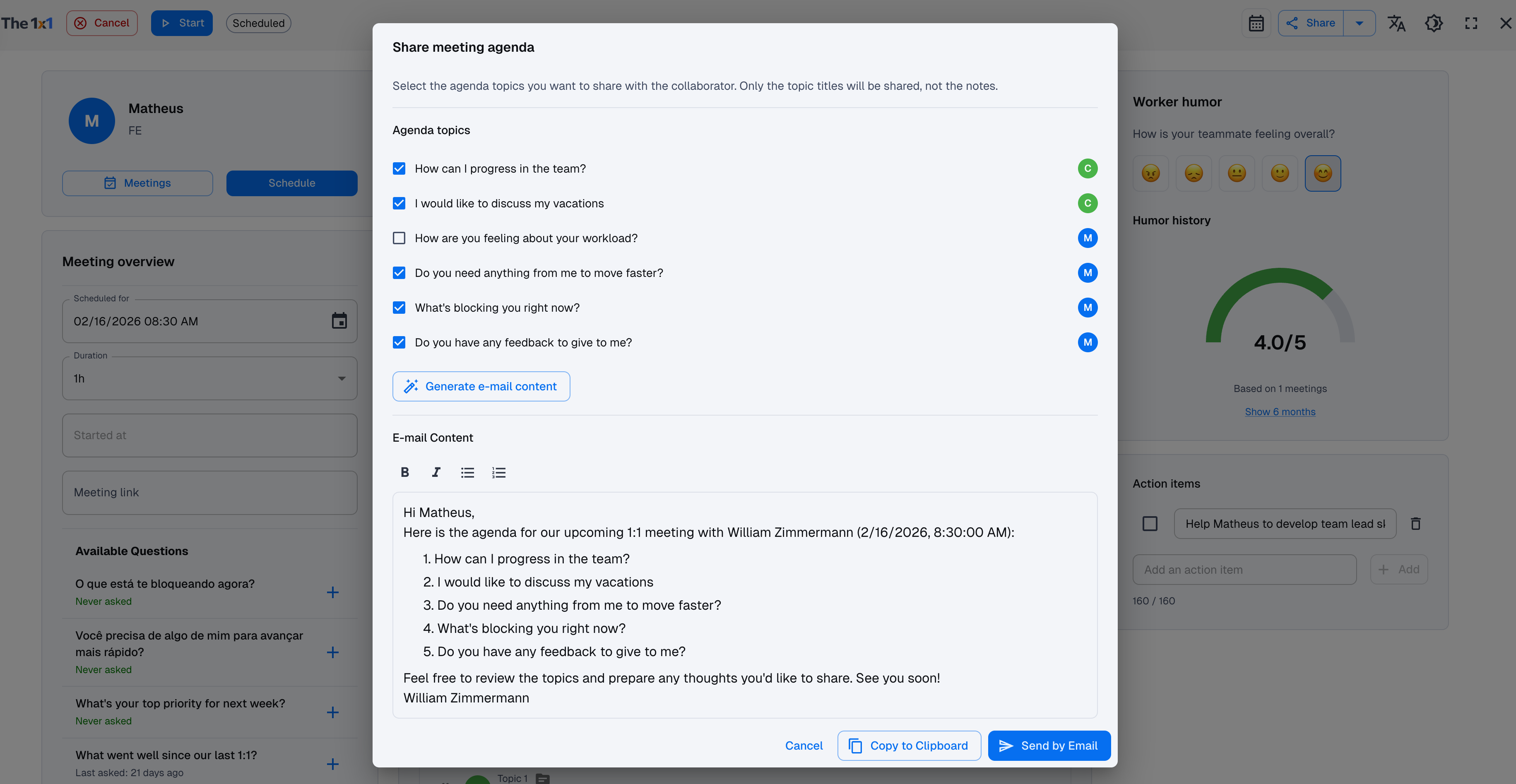Switch to the Schedule tab
The height and width of the screenshot is (784, 1516).
point(291,183)
